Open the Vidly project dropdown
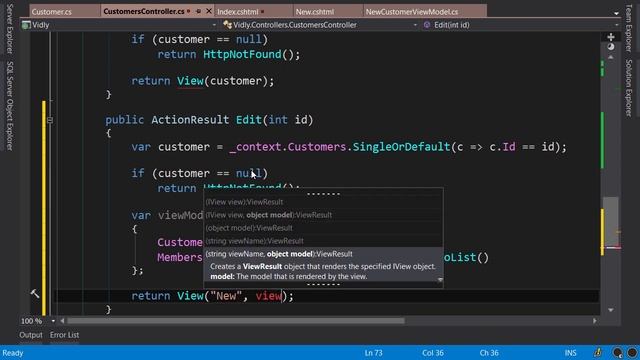The width and height of the screenshot is (640, 360). (x=214, y=25)
